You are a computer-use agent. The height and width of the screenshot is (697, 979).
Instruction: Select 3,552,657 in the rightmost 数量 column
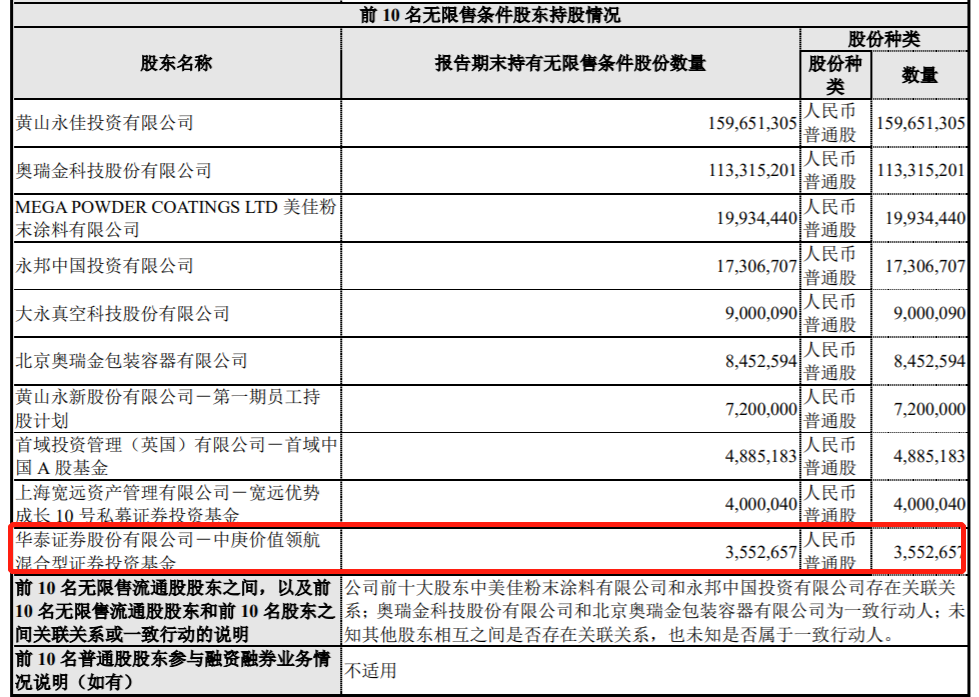928,552
